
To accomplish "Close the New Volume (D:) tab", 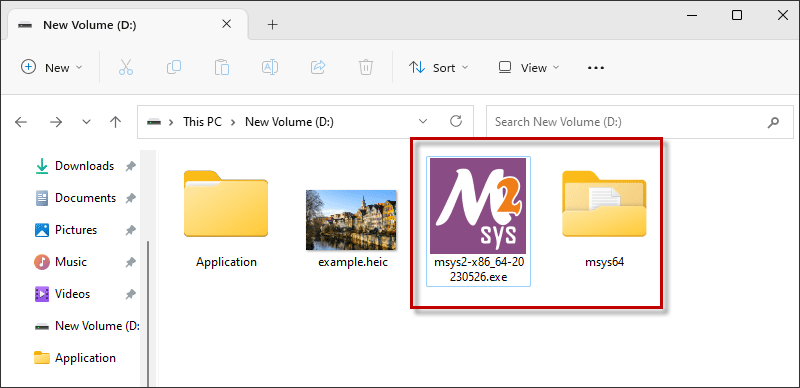I will (x=227, y=24).
